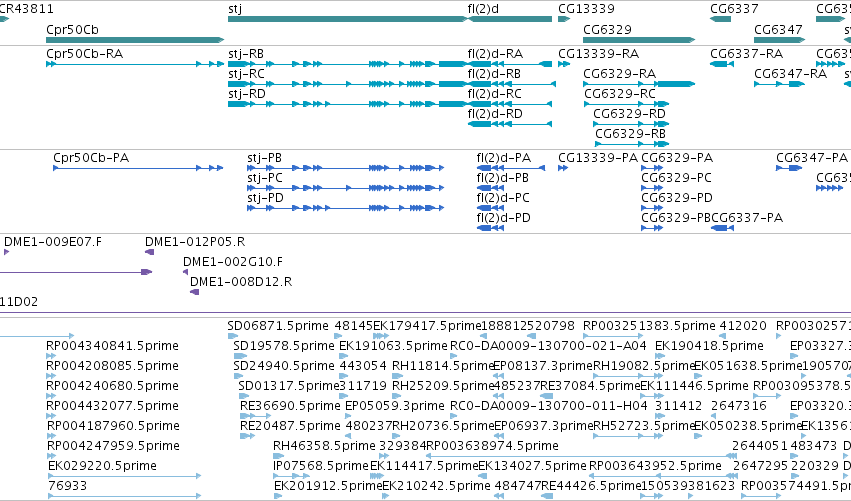This screenshot has height=501, width=851.
Task: Click the stj-PD protein label
Action: point(265,198)
